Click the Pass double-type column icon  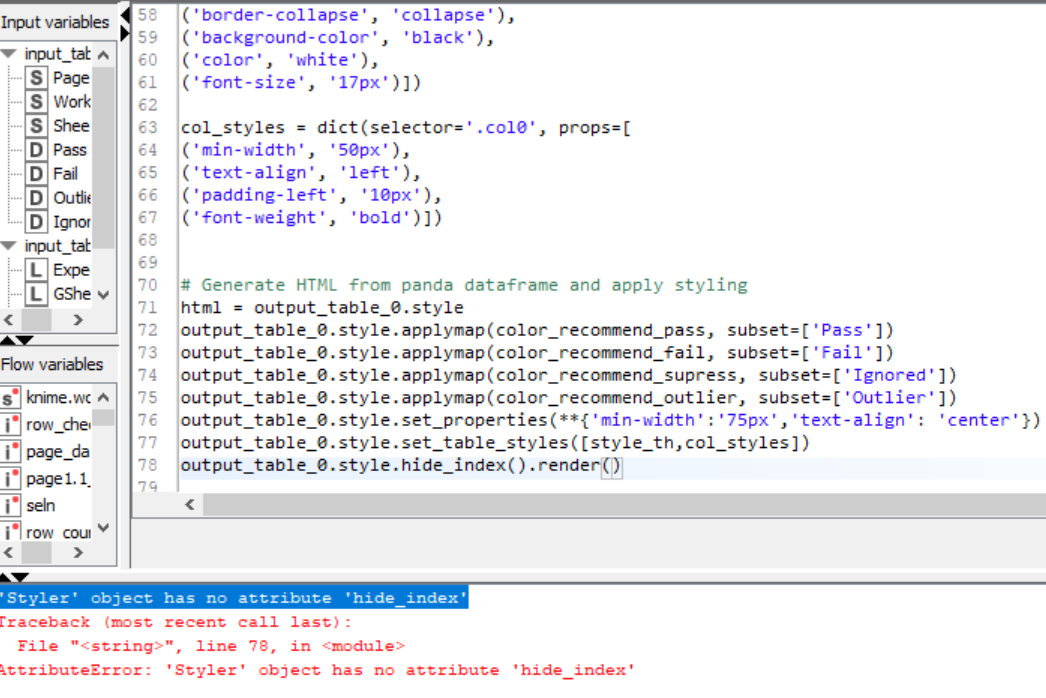36,150
